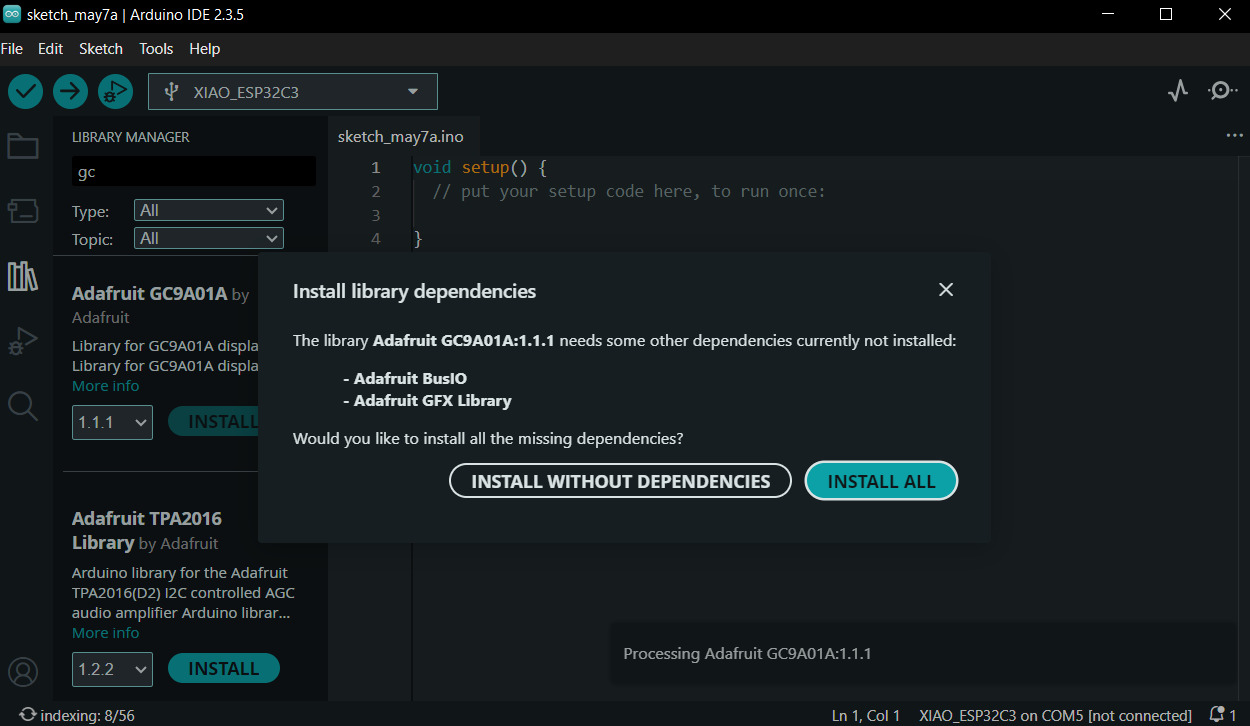Click the Arduino IDE logo in title bar
This screenshot has width=1250, height=726.
12,15
